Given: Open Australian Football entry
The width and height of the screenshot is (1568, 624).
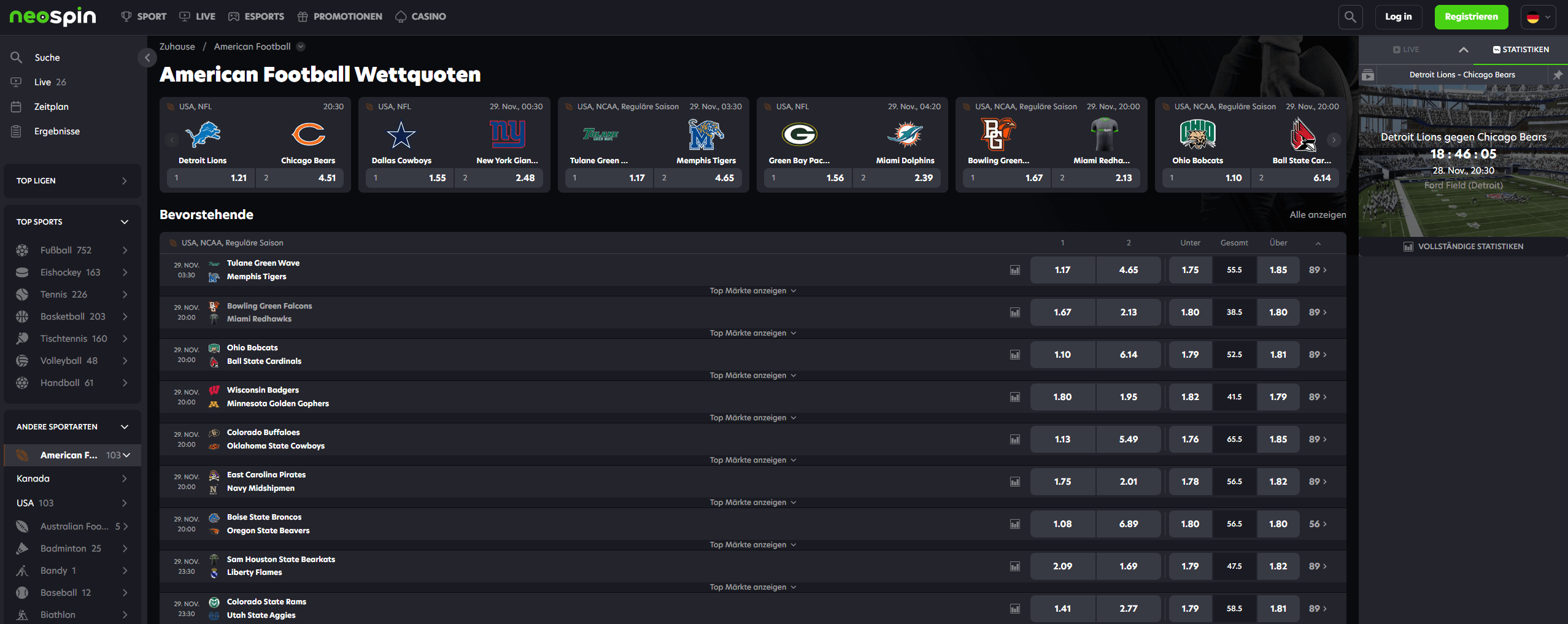Looking at the screenshot, I should pyautogui.click(x=72, y=526).
